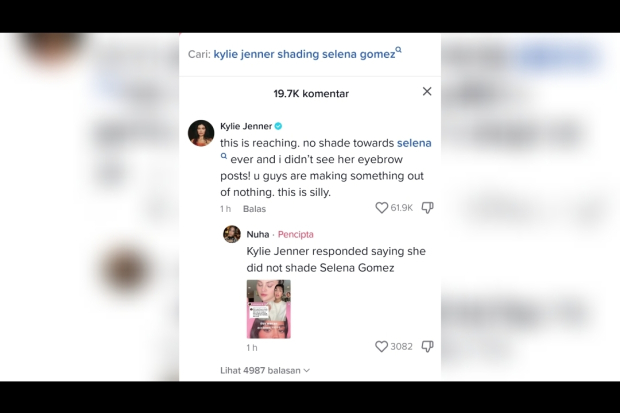This screenshot has width=620, height=413.
Task: Click chevron next to 4987 balasan
Action: click(x=306, y=371)
